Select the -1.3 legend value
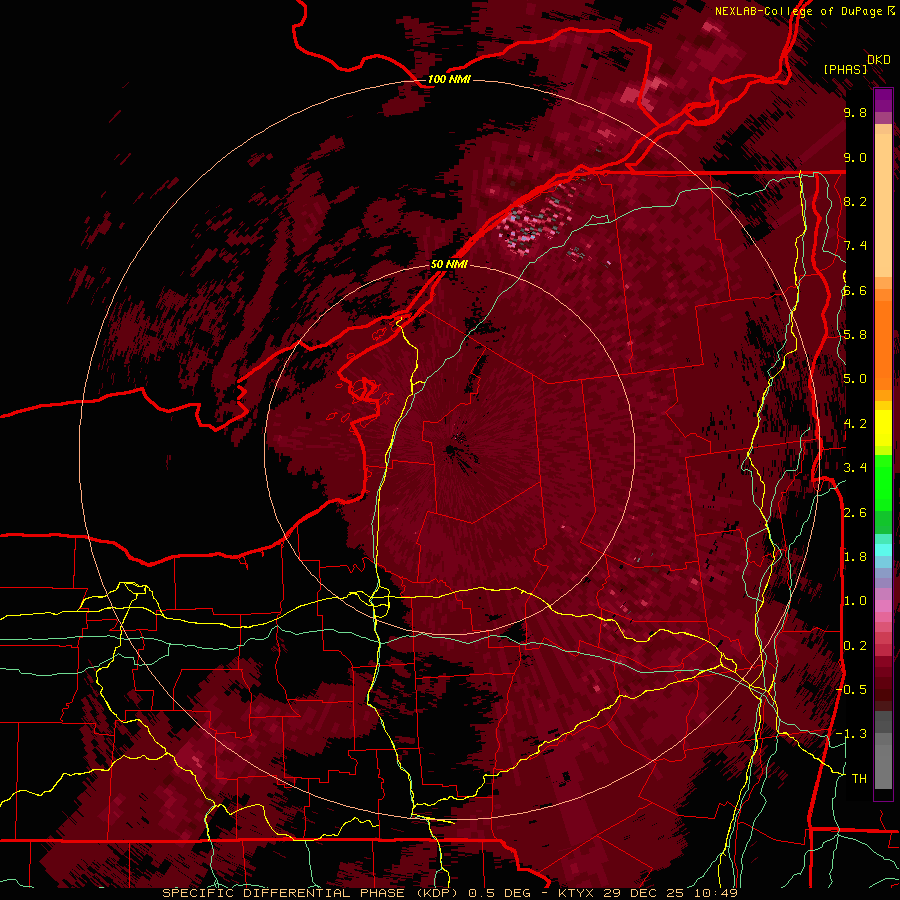This screenshot has width=900, height=900. click(852, 734)
